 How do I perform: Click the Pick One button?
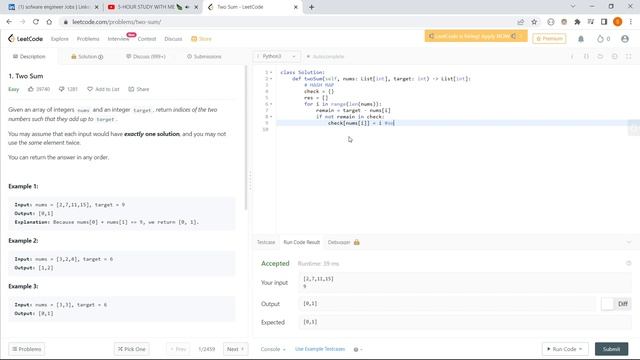tap(132, 349)
